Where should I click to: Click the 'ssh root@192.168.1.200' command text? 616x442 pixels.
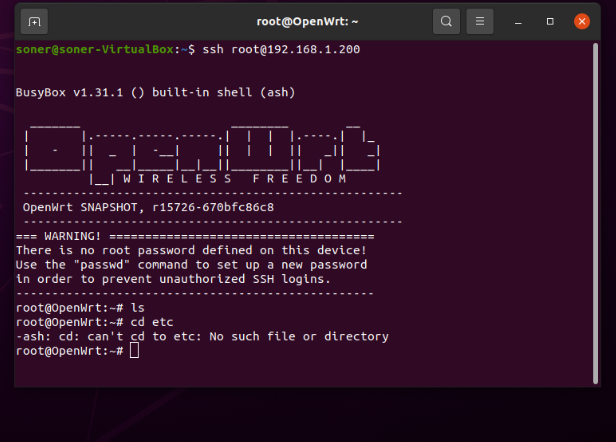click(281, 50)
